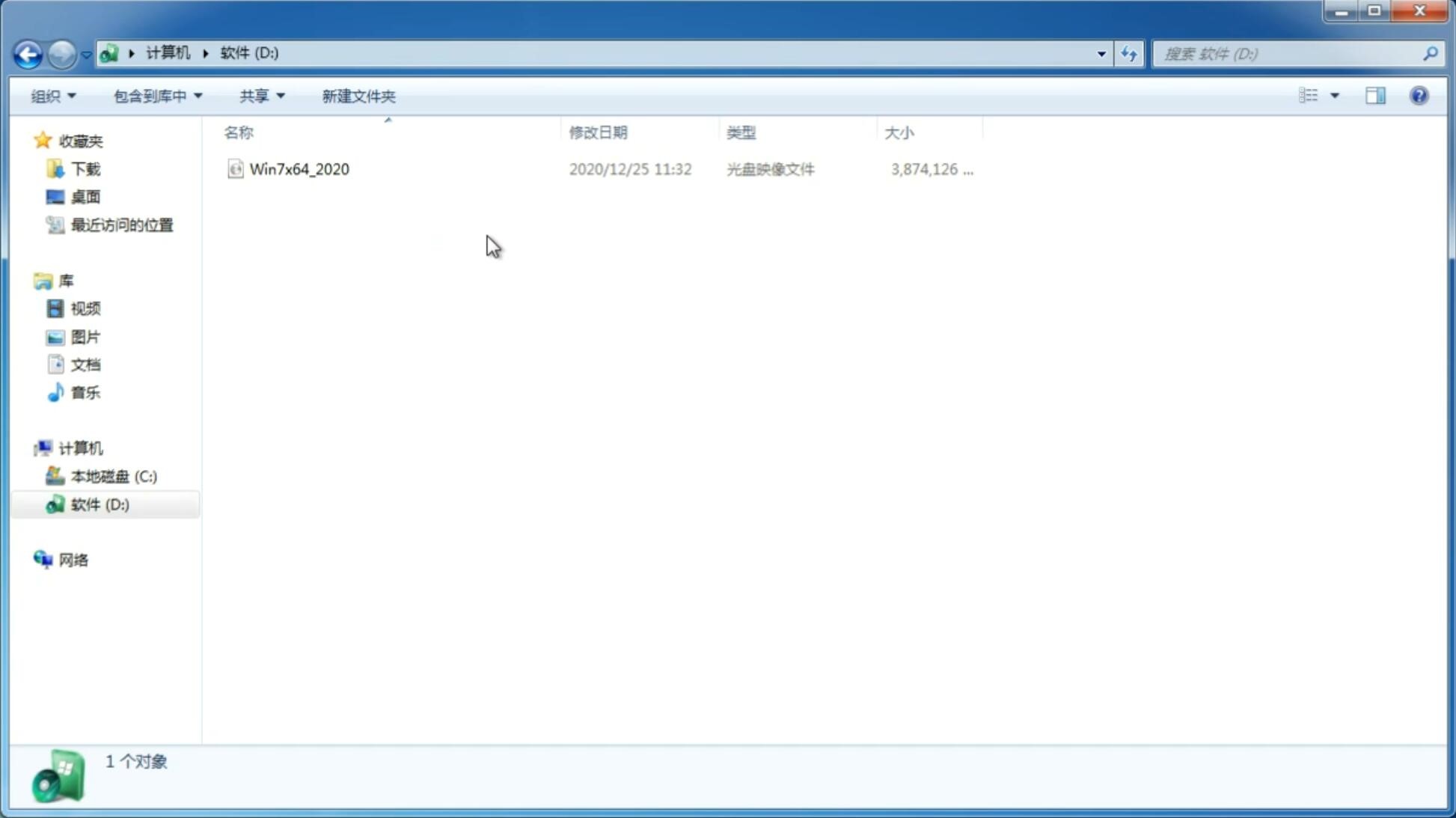Click the disc image file icon
This screenshot has height=818, width=1456.
(x=235, y=169)
